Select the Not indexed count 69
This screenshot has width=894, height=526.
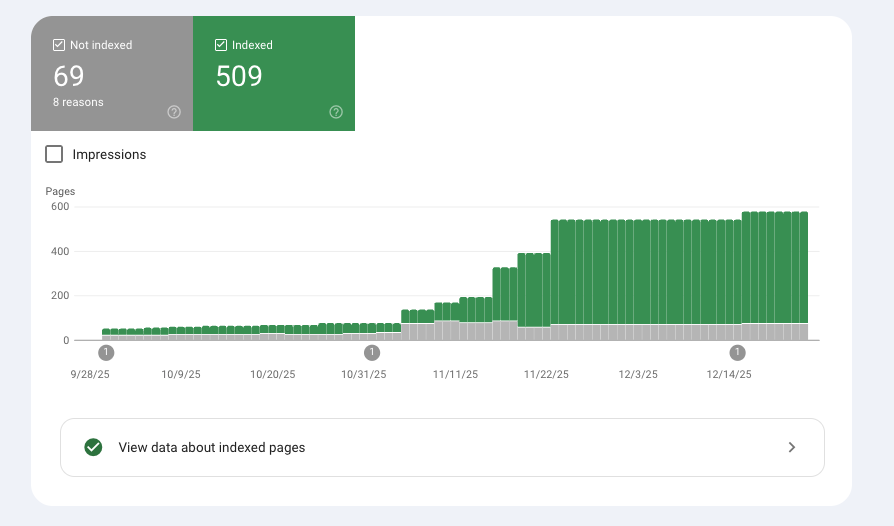[x=69, y=76]
